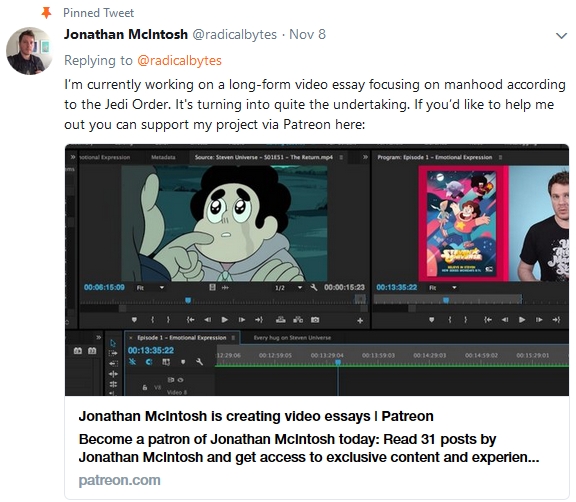Open Jonathan McIntosh's profile avatar

point(29,50)
